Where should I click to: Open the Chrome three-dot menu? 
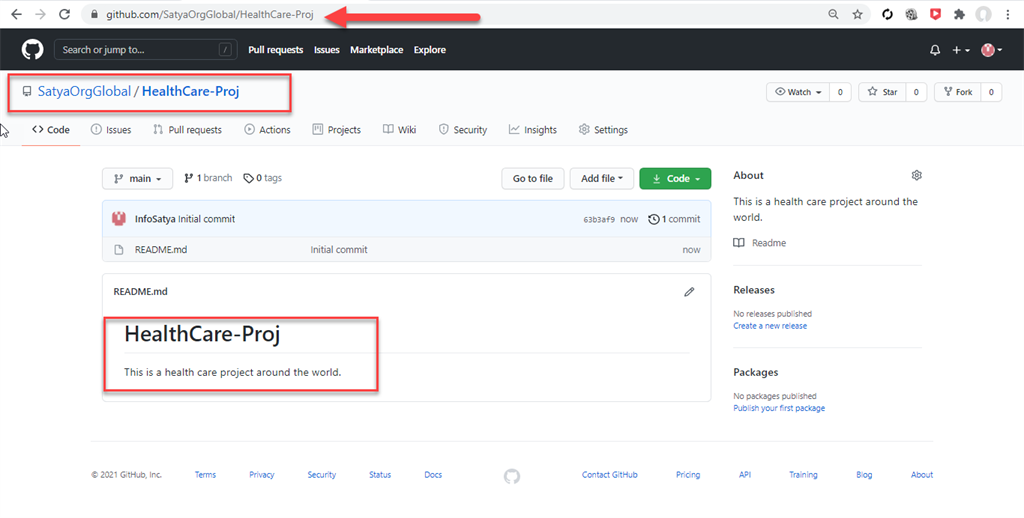pyautogui.click(x=1008, y=14)
